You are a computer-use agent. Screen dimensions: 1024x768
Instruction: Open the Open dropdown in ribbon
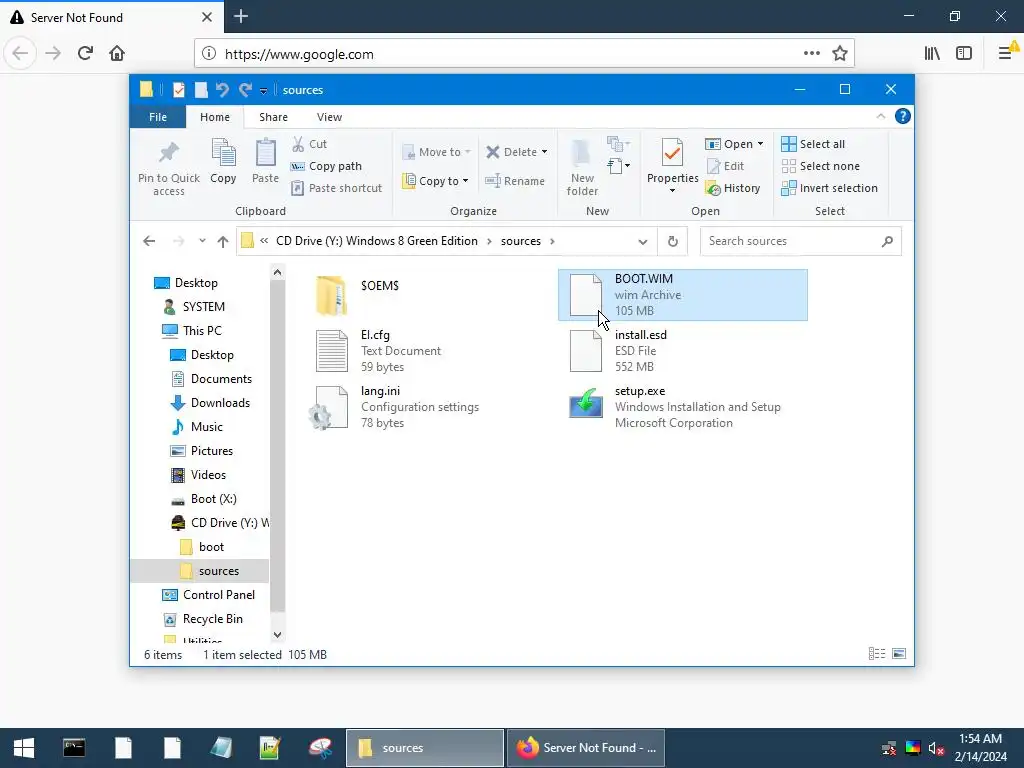tap(735, 144)
